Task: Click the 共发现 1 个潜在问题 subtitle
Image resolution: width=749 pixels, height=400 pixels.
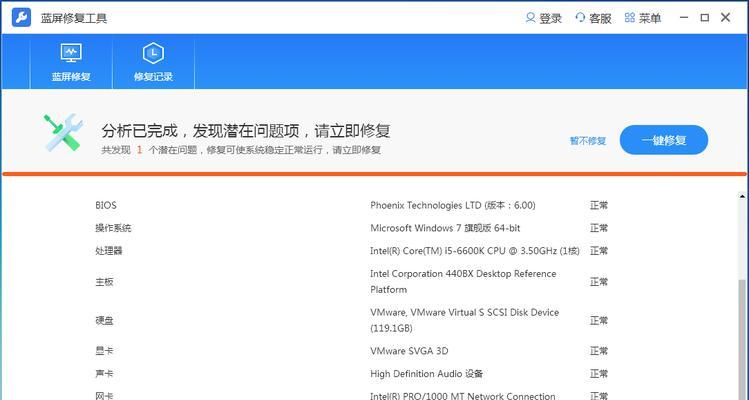Action: [241, 150]
